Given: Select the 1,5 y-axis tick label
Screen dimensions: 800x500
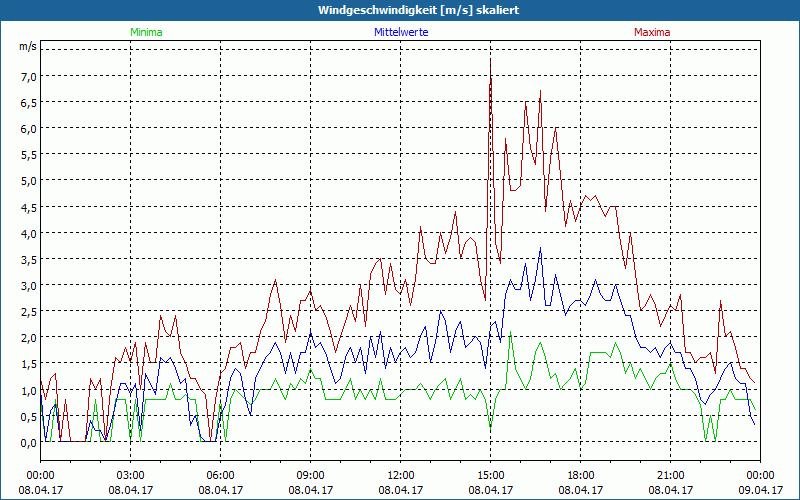Looking at the screenshot, I should [27, 364].
